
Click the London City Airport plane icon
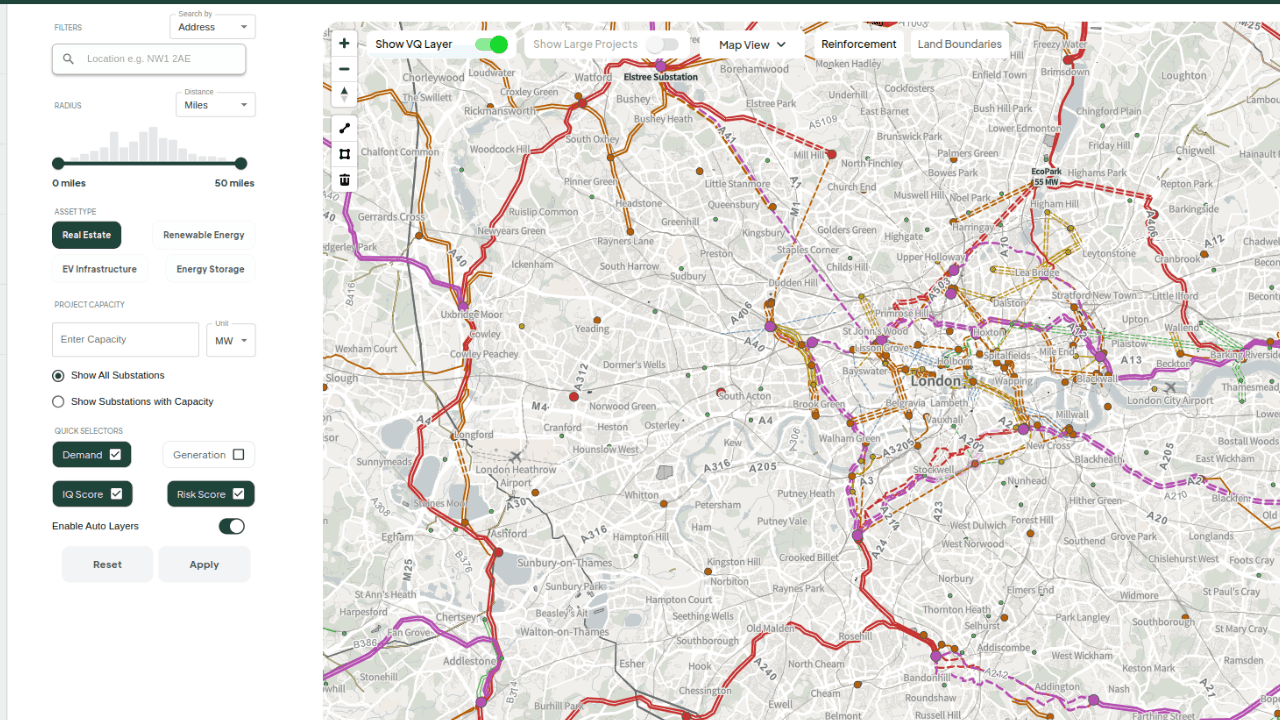1169,388
